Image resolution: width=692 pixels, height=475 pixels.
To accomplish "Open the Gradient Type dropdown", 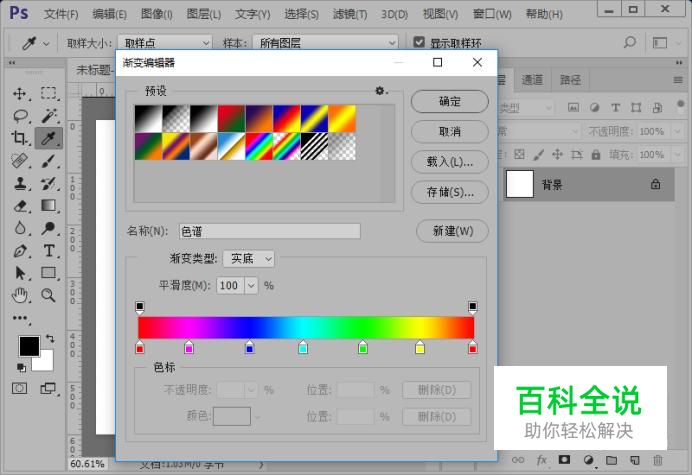I will point(249,259).
